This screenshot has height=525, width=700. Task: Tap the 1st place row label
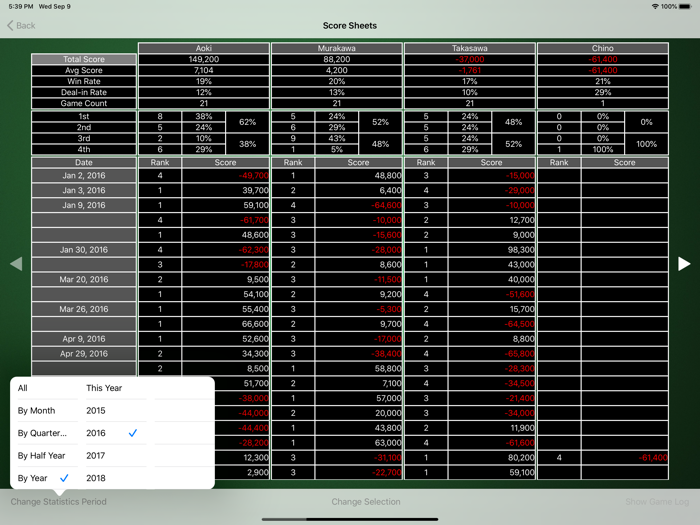83,117
